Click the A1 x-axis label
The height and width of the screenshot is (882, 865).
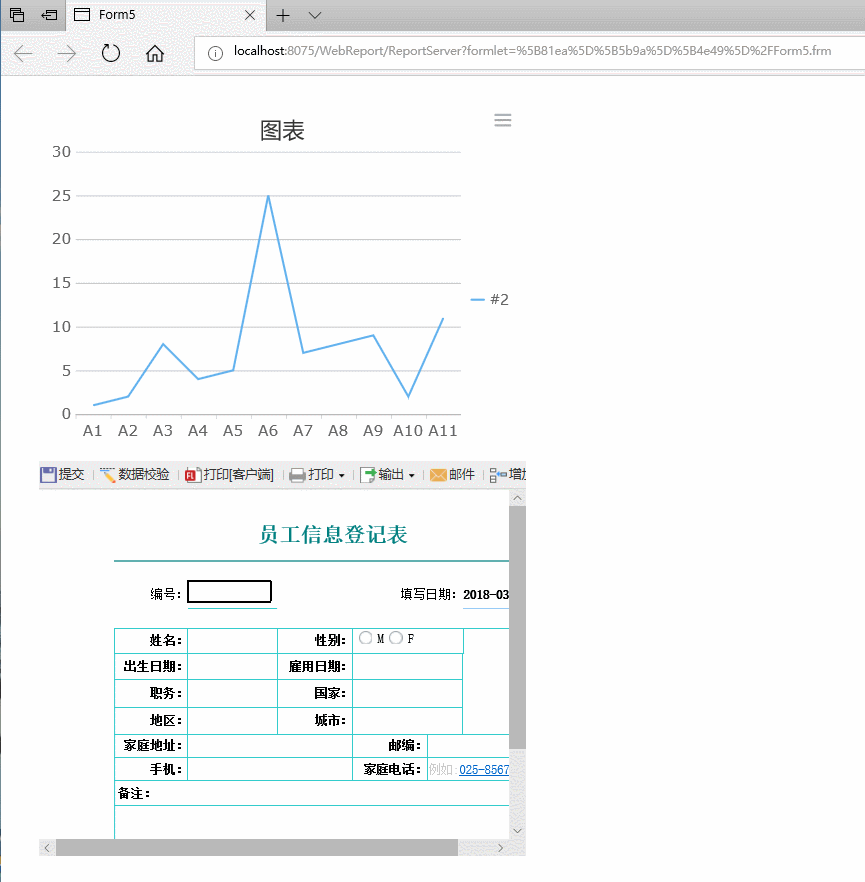click(x=93, y=431)
